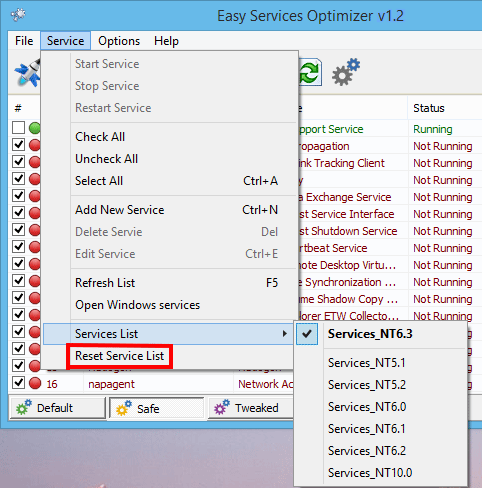Screen dimensions: 482x488
Task: Click the green status dot in first row
Action: pos(35,128)
